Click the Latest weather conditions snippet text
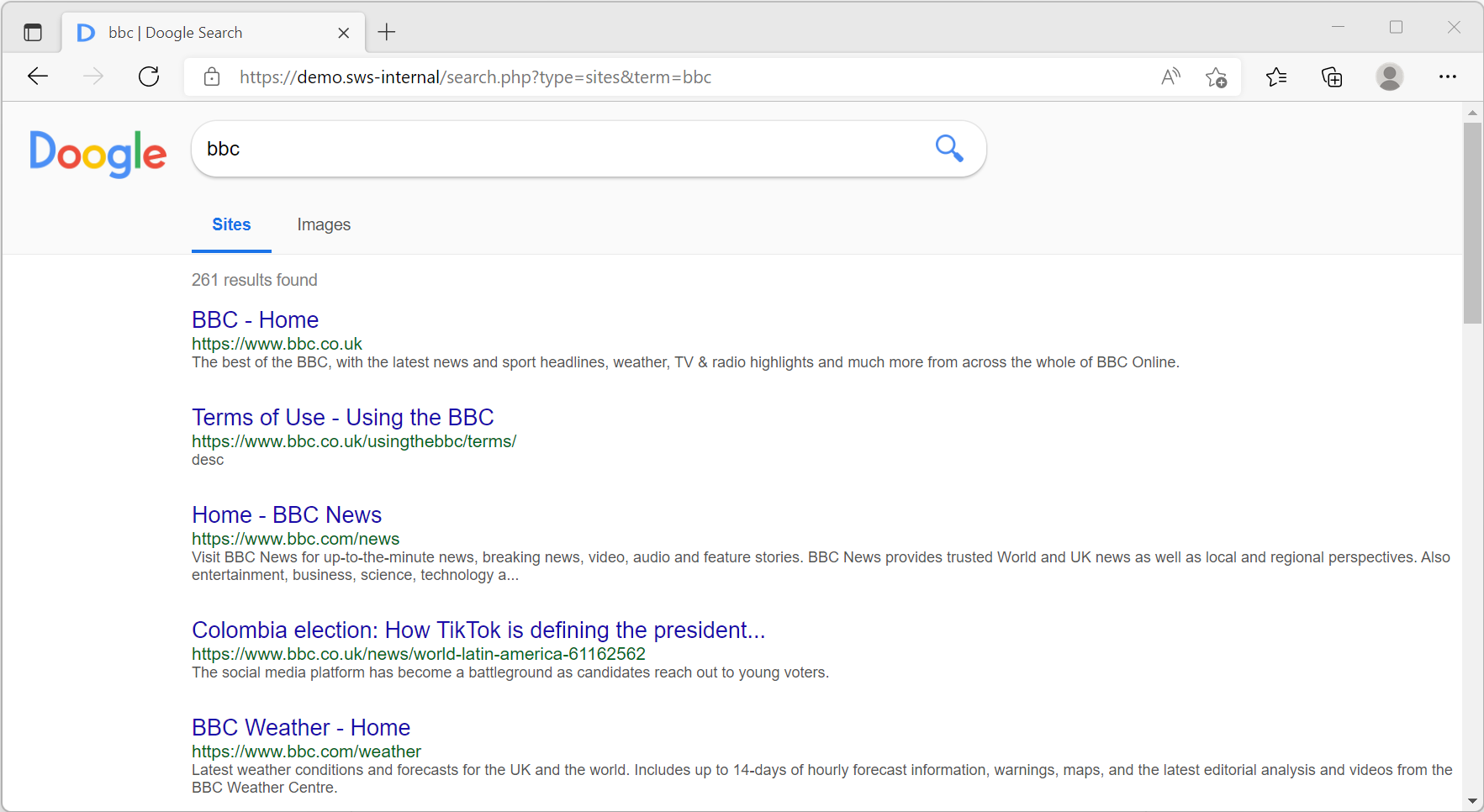Viewport: 1484px width, 812px height. point(821,778)
